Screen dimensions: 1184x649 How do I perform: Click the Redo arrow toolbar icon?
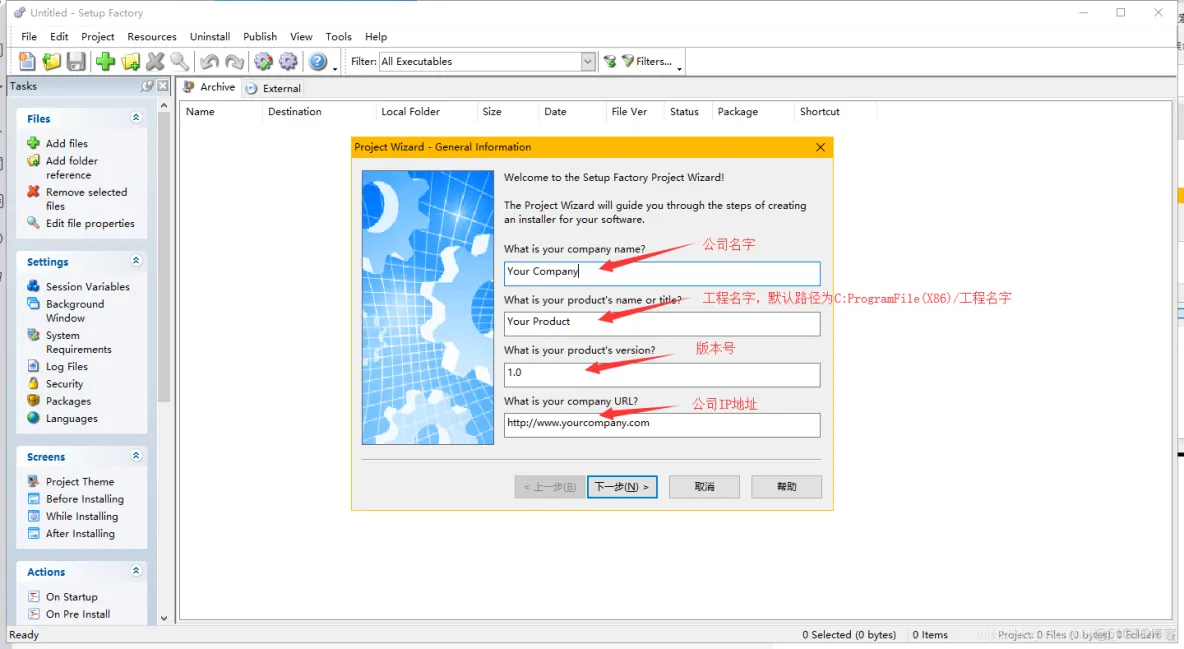[235, 61]
